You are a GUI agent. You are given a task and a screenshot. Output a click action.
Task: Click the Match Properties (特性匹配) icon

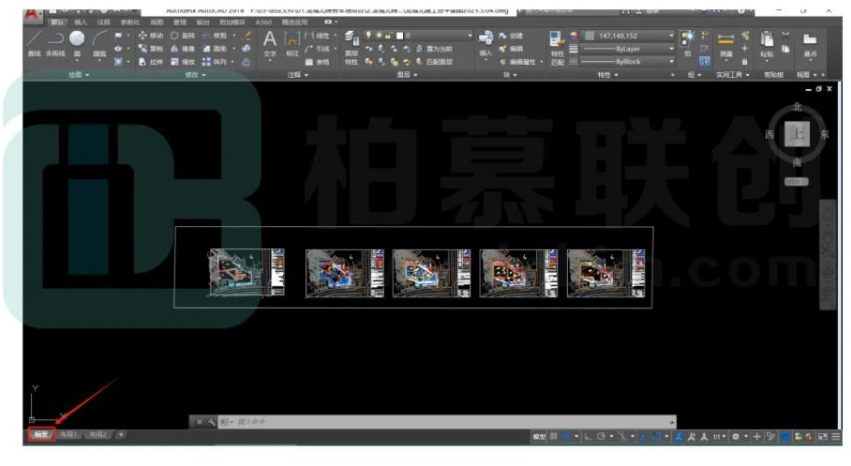557,48
